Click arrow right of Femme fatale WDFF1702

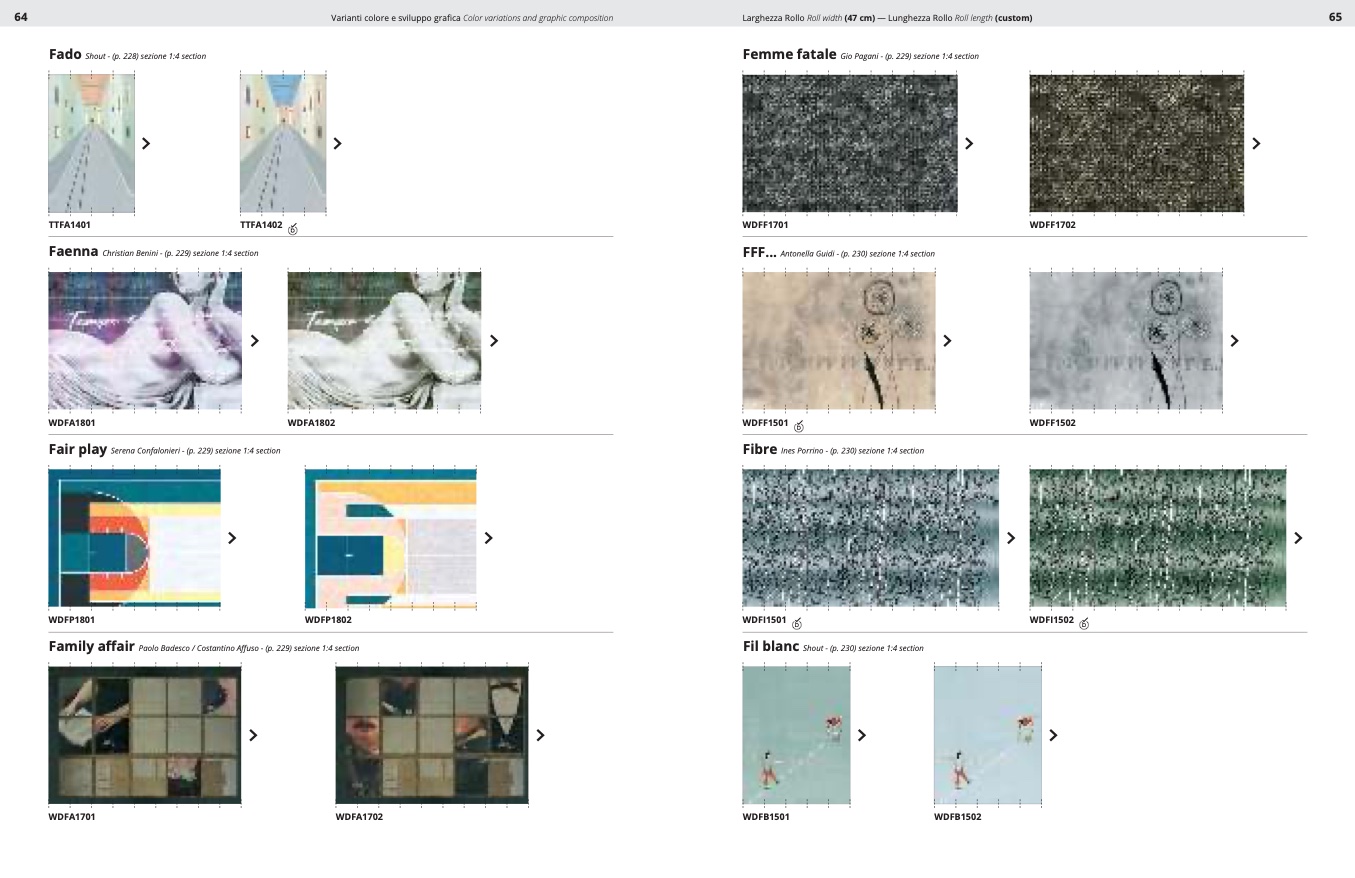click(1257, 143)
